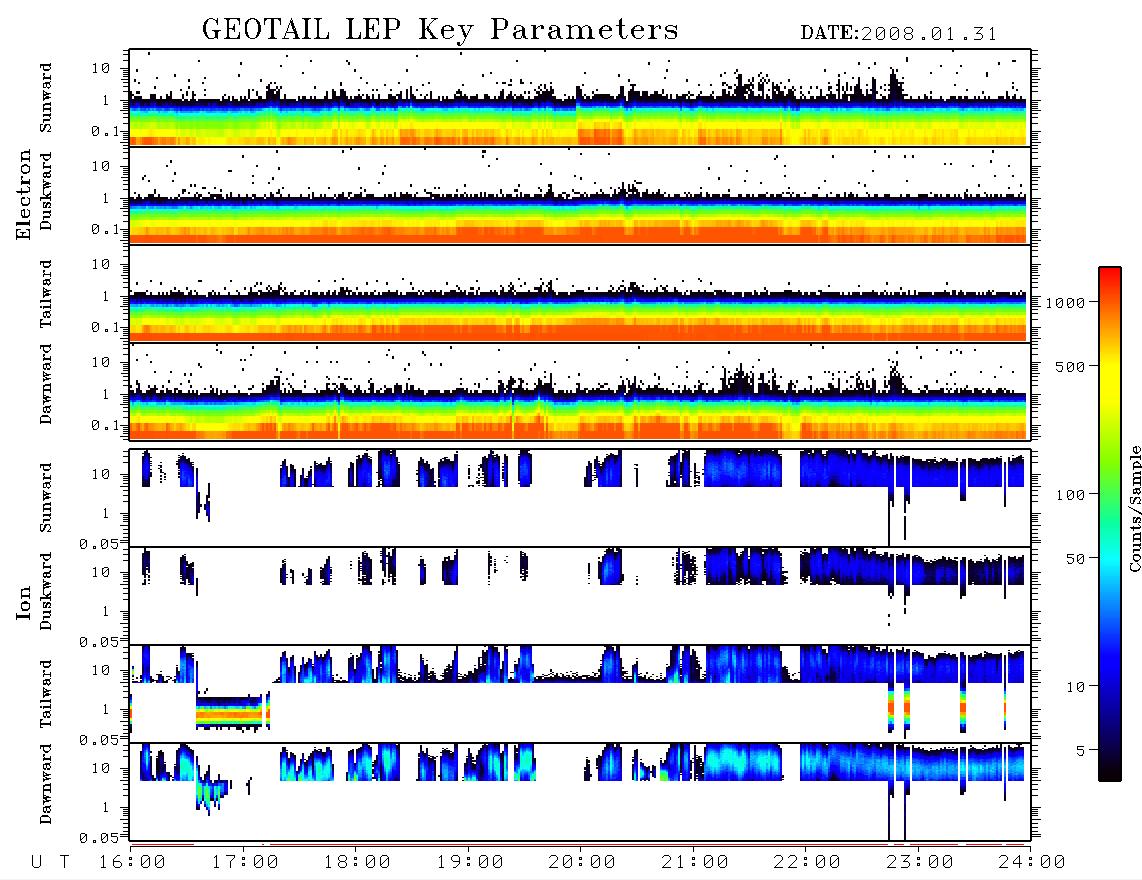Select the "DATE:2008.01.31" label
Image resolution: width=1142 pixels, height=880 pixels.
[899, 34]
